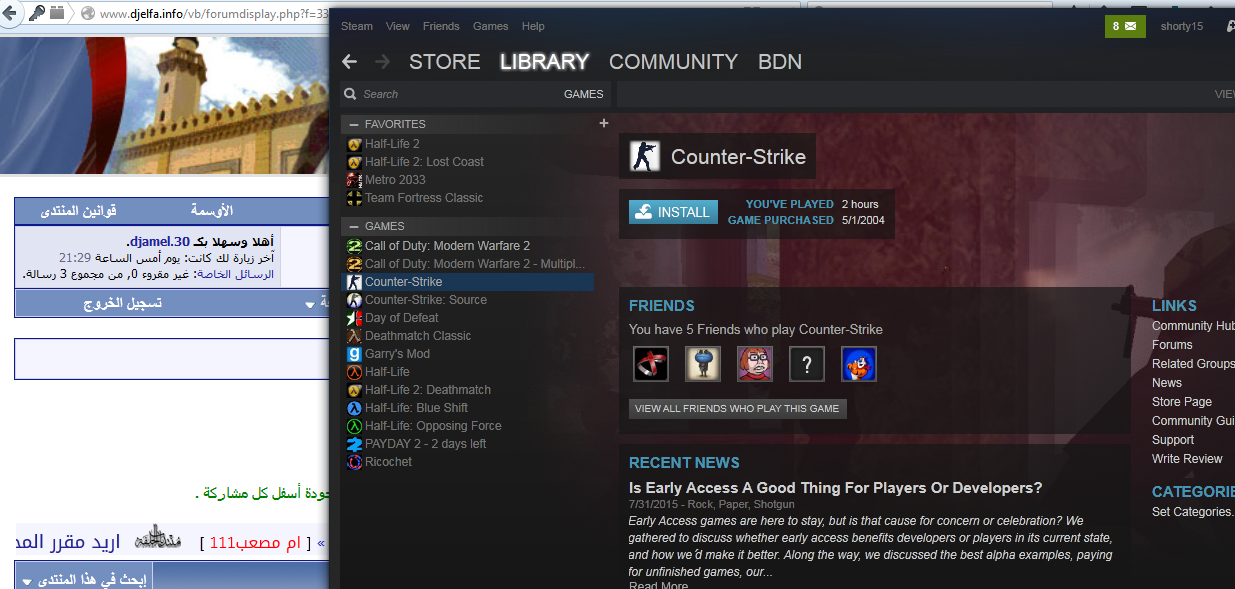
Task: Switch to the COMMUNITY tab
Action: pyautogui.click(x=673, y=62)
